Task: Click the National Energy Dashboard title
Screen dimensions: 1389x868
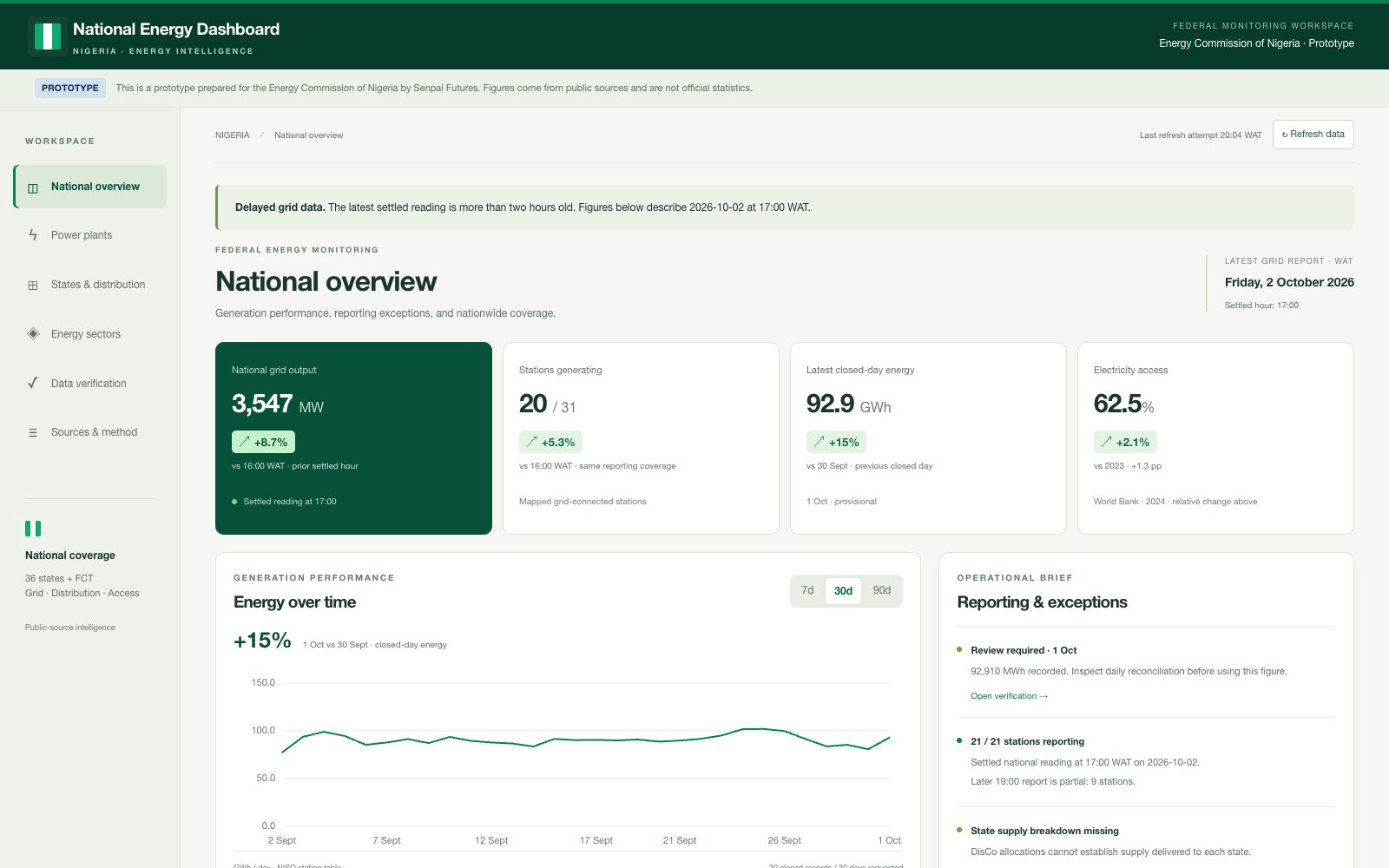Action: 176,30
